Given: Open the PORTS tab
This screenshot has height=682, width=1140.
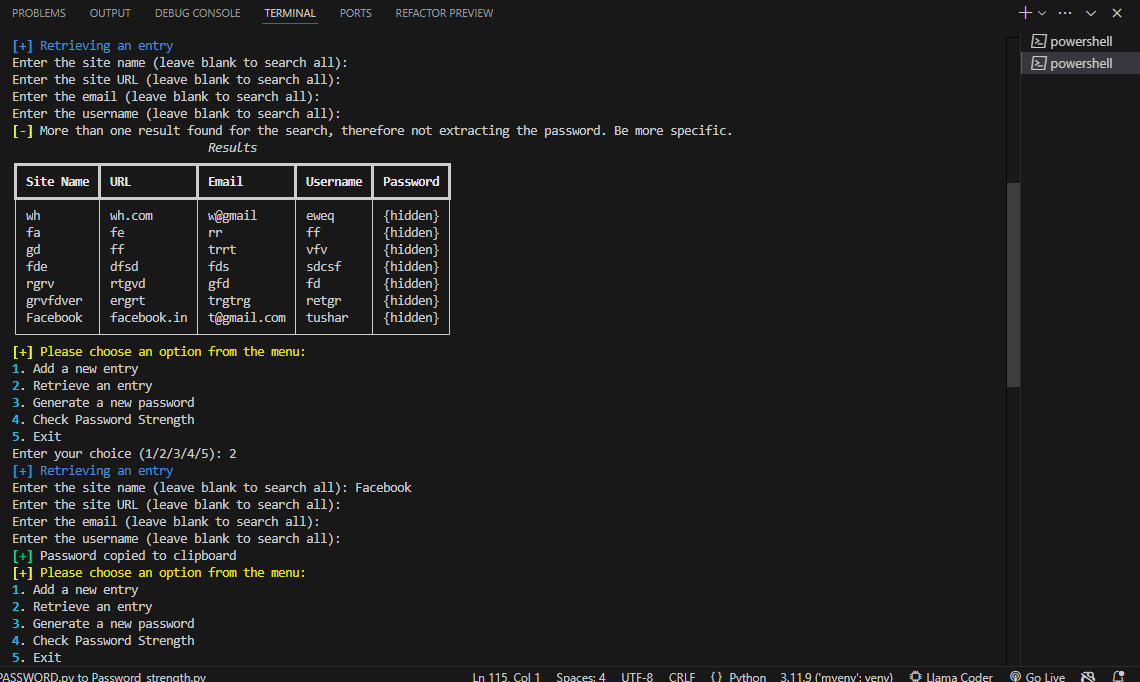Looking at the screenshot, I should coord(356,13).
